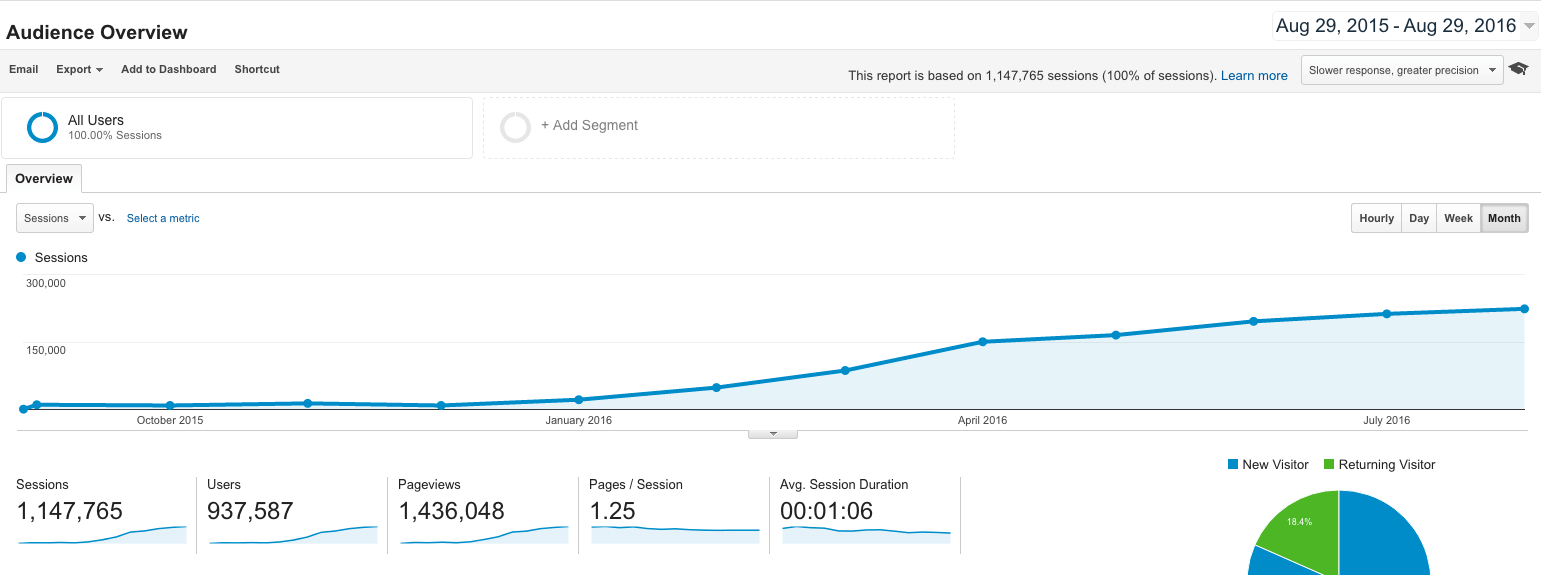Image resolution: width=1541 pixels, height=575 pixels.
Task: Click the 300,000 y-axis label
Action: click(x=44, y=283)
